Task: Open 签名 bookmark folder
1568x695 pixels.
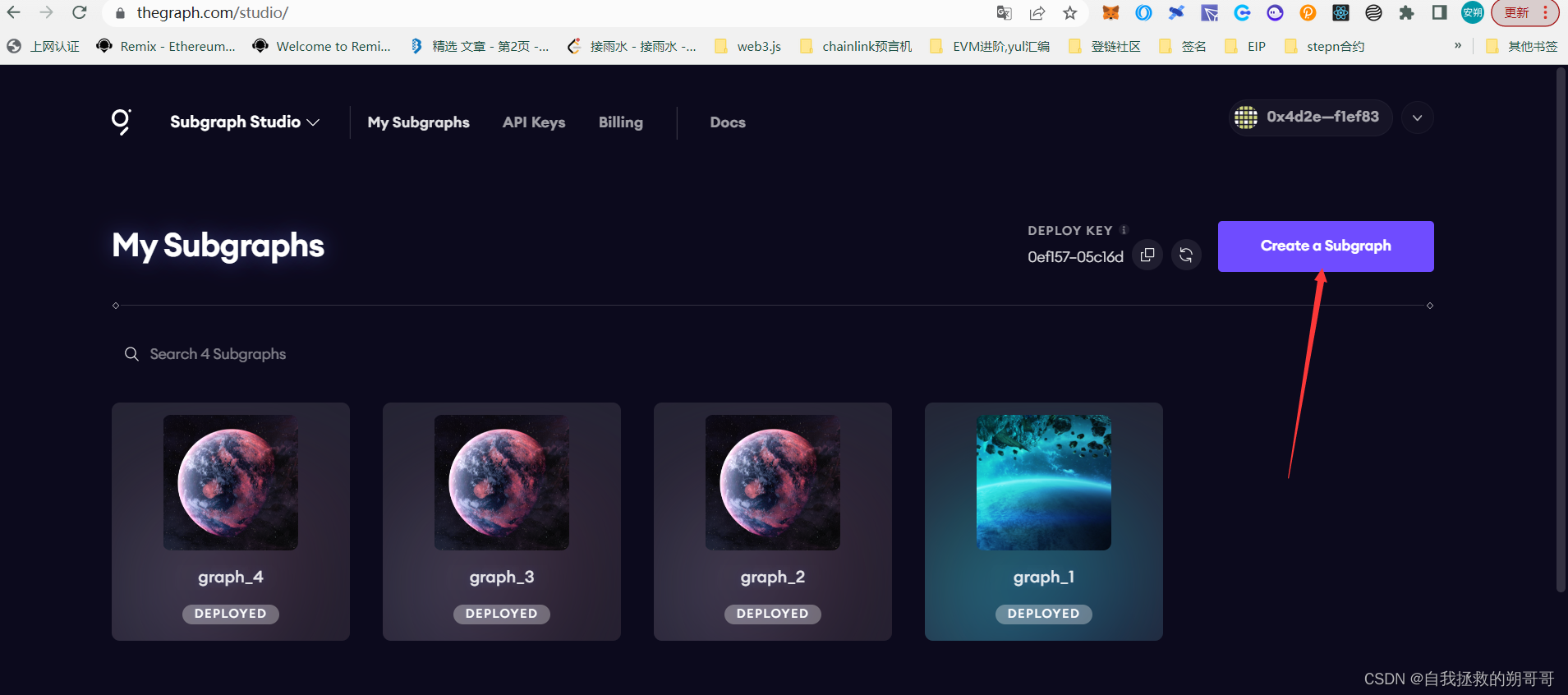Action: 1183,46
